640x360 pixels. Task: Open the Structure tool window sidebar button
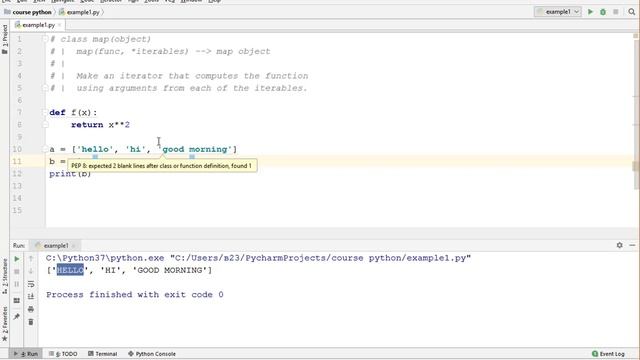[4, 276]
